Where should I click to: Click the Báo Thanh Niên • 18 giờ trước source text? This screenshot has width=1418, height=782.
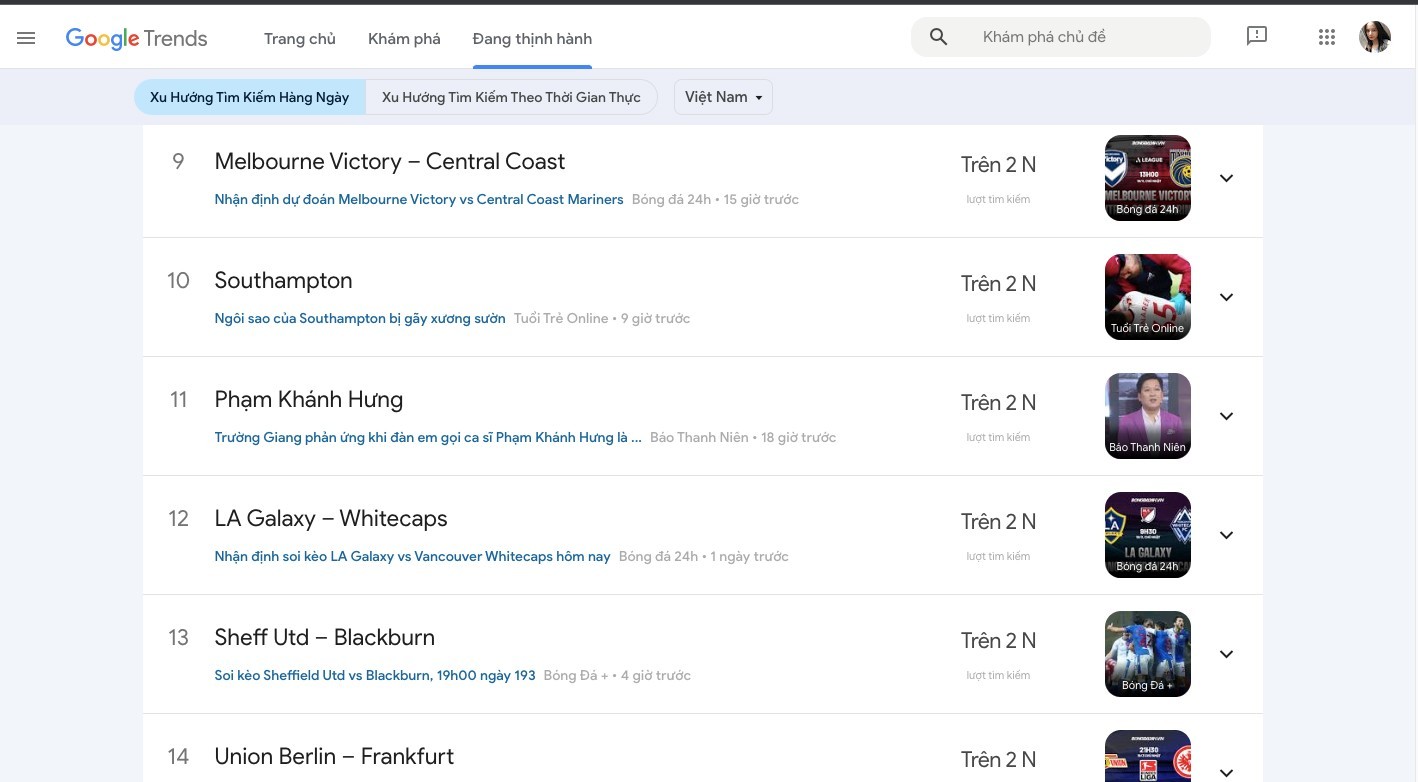click(x=743, y=437)
